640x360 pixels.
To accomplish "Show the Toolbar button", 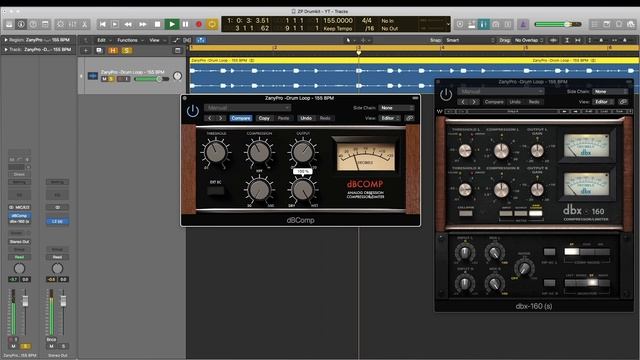I will click(x=45, y=24).
